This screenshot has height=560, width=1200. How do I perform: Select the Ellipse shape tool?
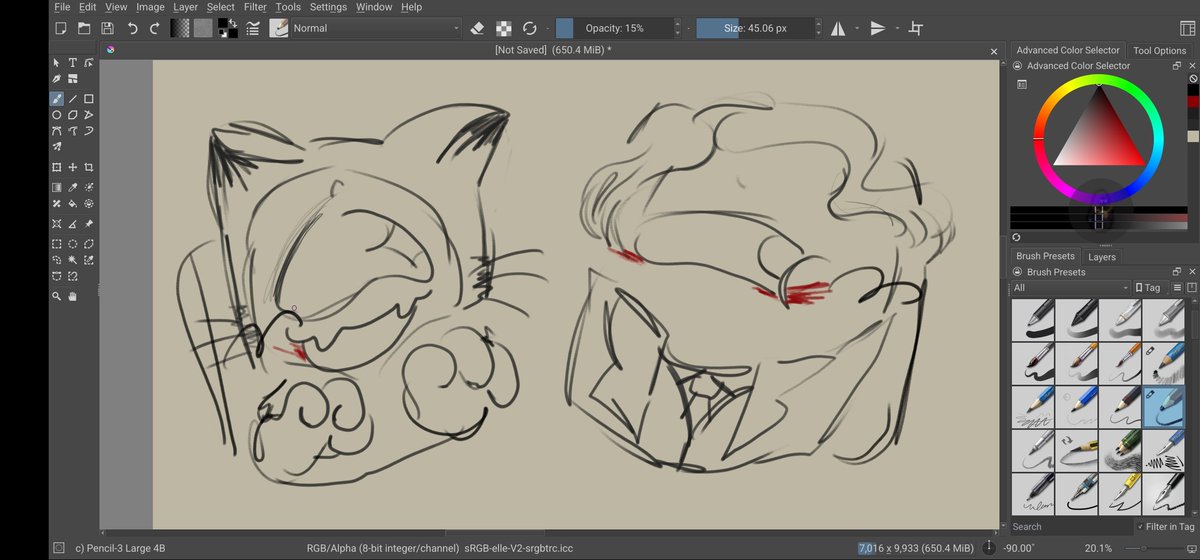coord(57,115)
